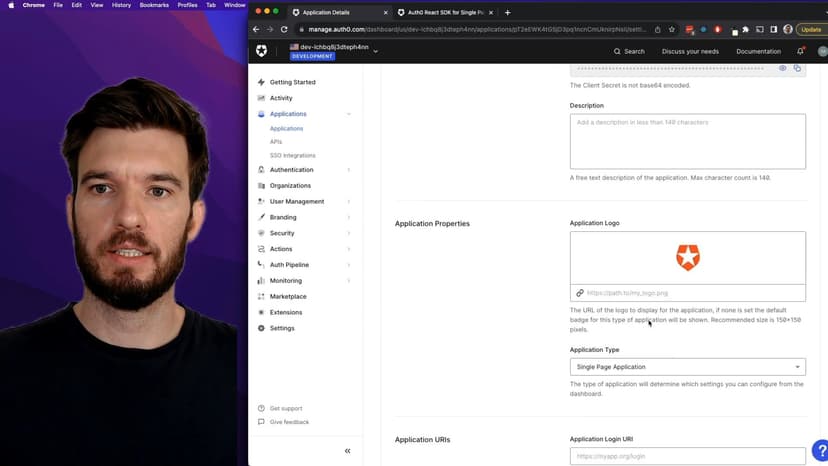The height and width of the screenshot is (466, 828).
Task: Open the Application Type dropdown
Action: [x=687, y=367]
